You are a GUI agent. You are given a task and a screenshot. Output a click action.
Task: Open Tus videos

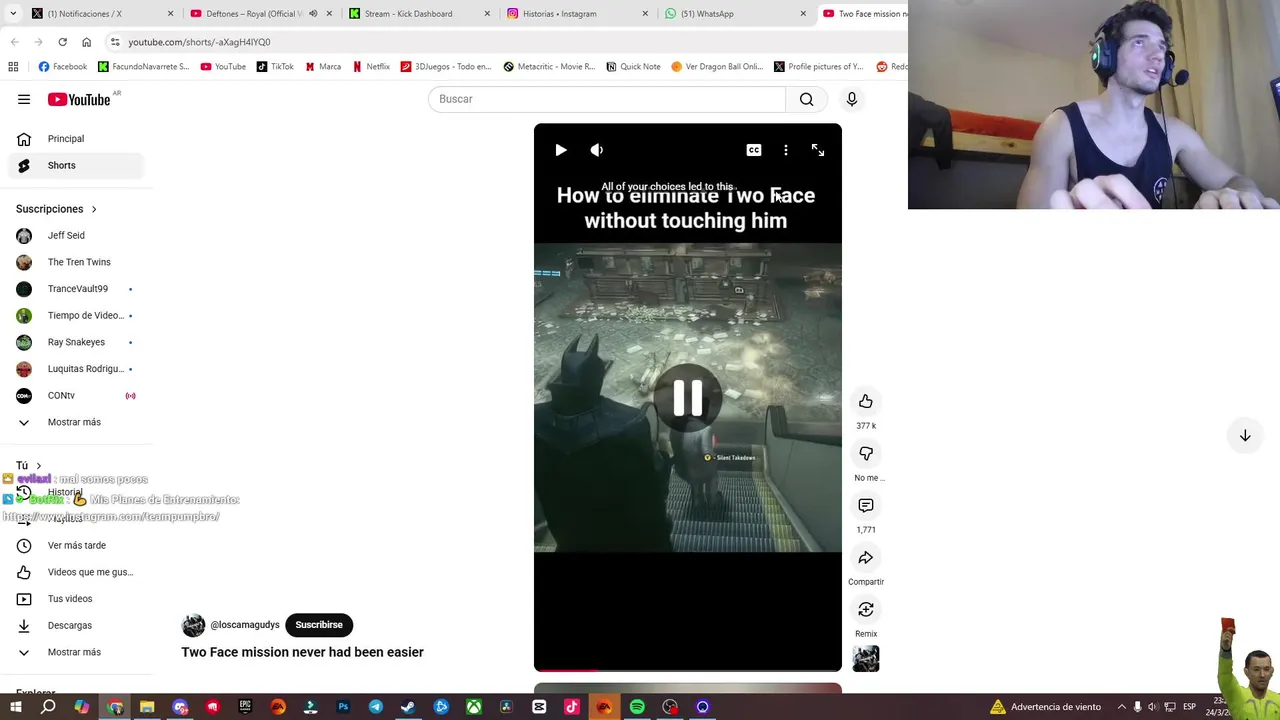(75, 599)
